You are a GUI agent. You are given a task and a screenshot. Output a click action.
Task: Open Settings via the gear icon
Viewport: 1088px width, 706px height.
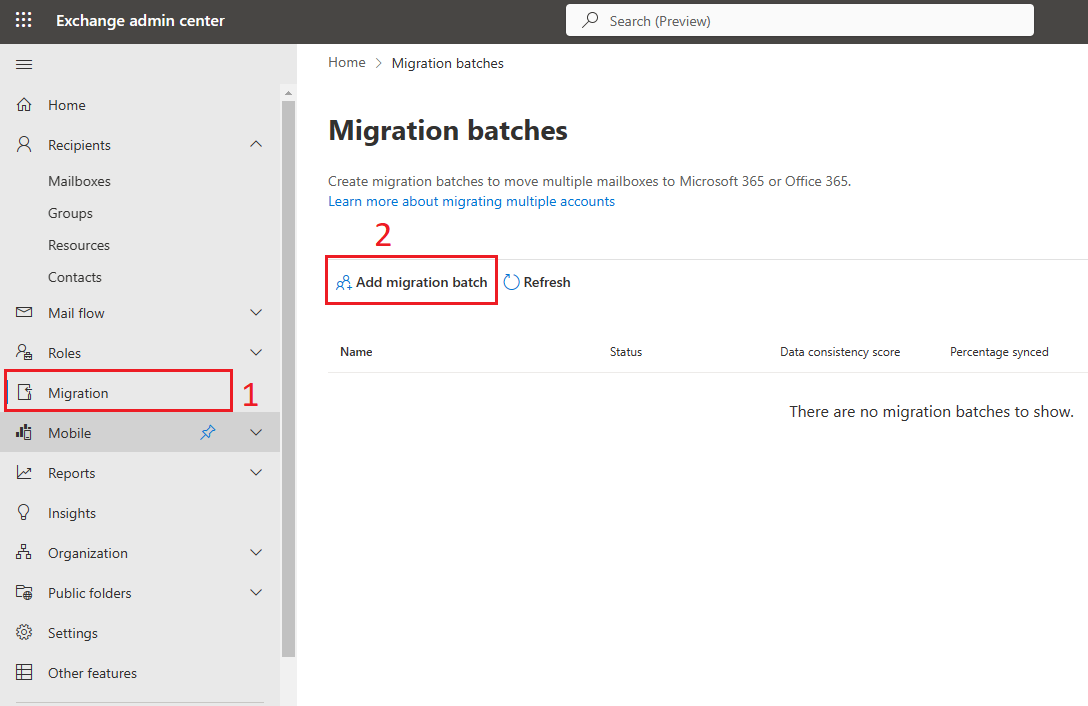click(24, 632)
